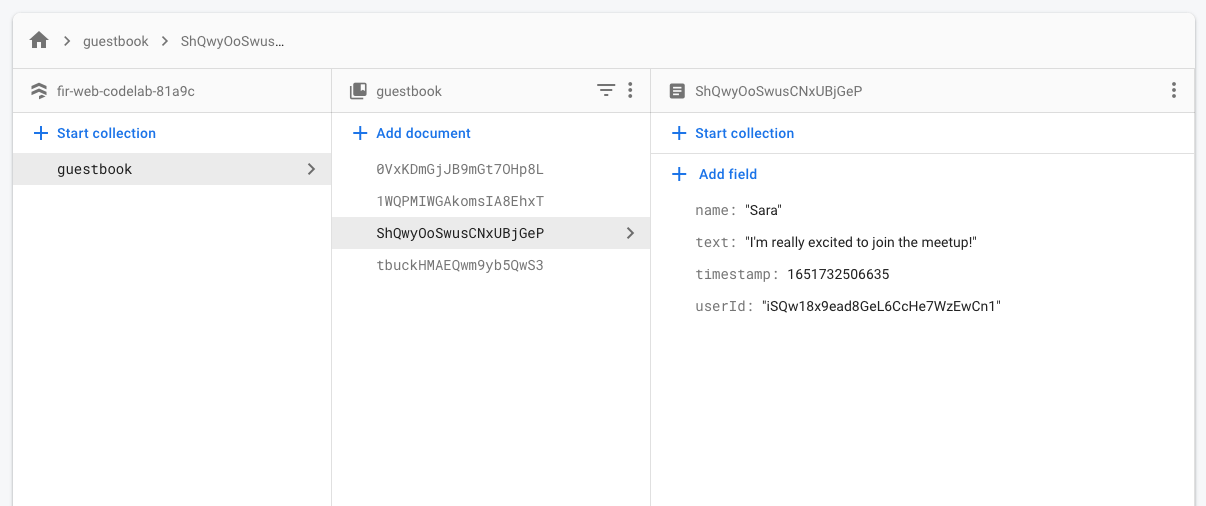Open the filter icon in guestbook column
This screenshot has width=1206, height=506.
pyautogui.click(x=606, y=91)
